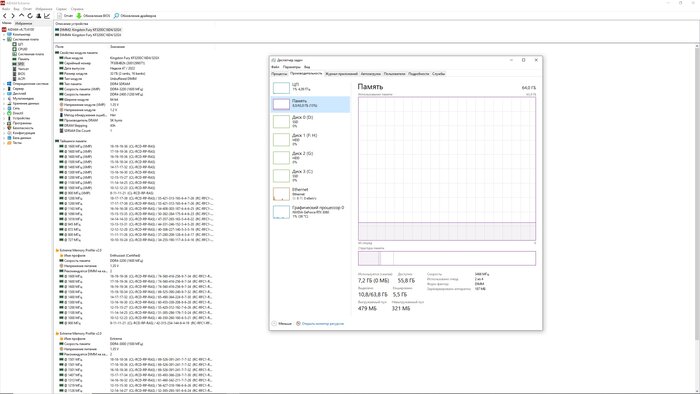Click the Back arrow in AIDA64 toolbar

[5, 16]
